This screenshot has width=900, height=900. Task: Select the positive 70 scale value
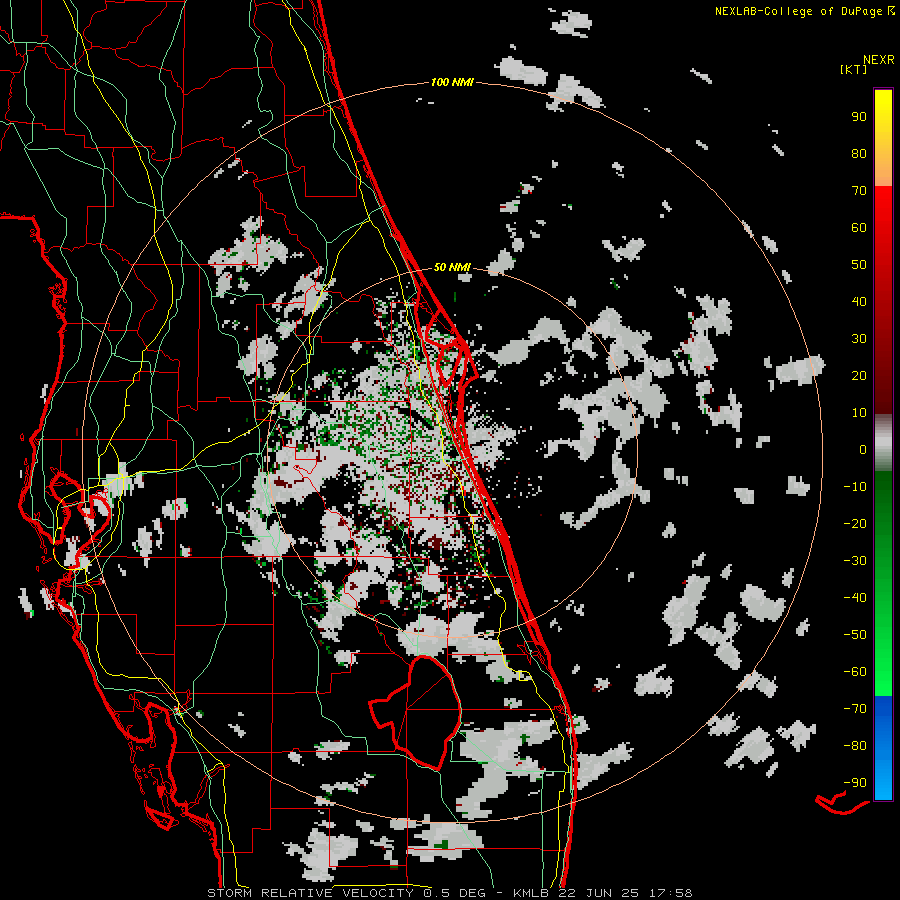click(x=859, y=191)
